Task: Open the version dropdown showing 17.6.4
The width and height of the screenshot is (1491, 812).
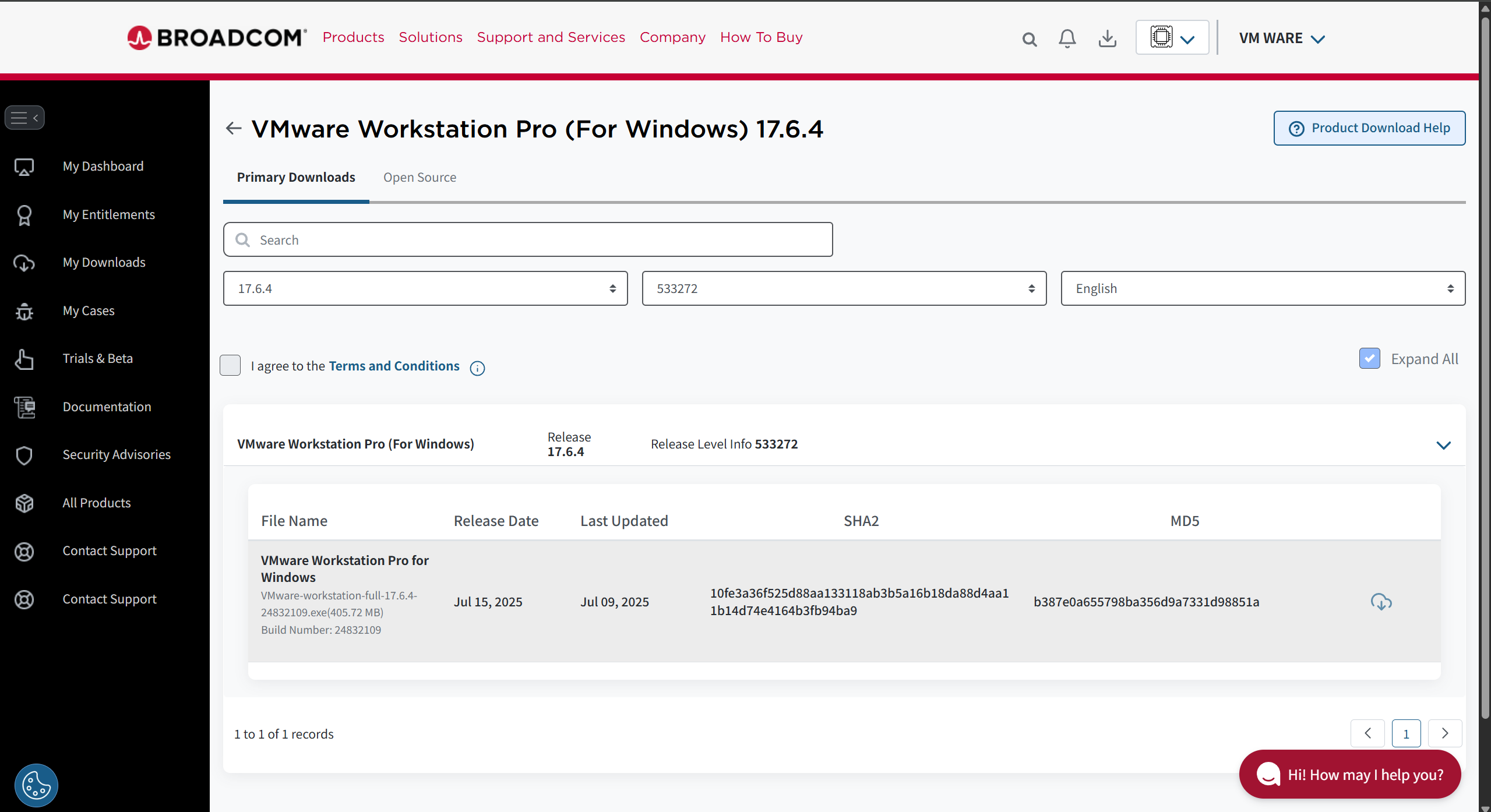Action: pyautogui.click(x=424, y=288)
